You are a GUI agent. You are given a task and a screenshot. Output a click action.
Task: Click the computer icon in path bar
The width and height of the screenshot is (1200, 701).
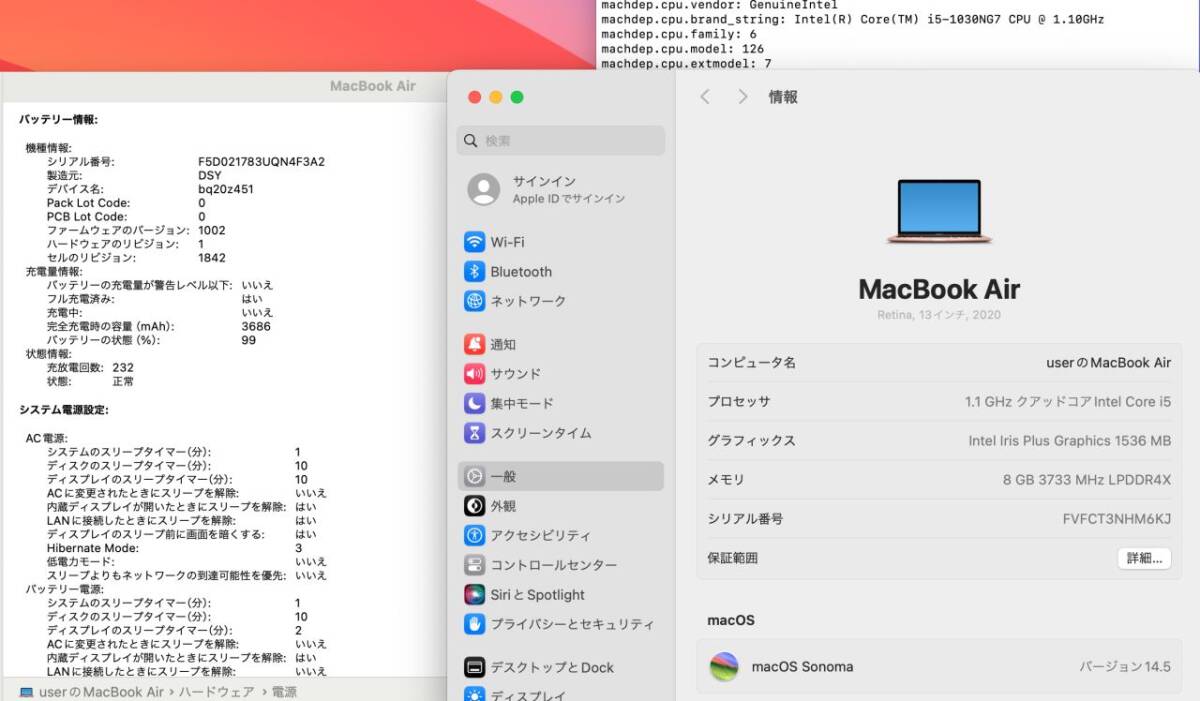[x=26, y=692]
